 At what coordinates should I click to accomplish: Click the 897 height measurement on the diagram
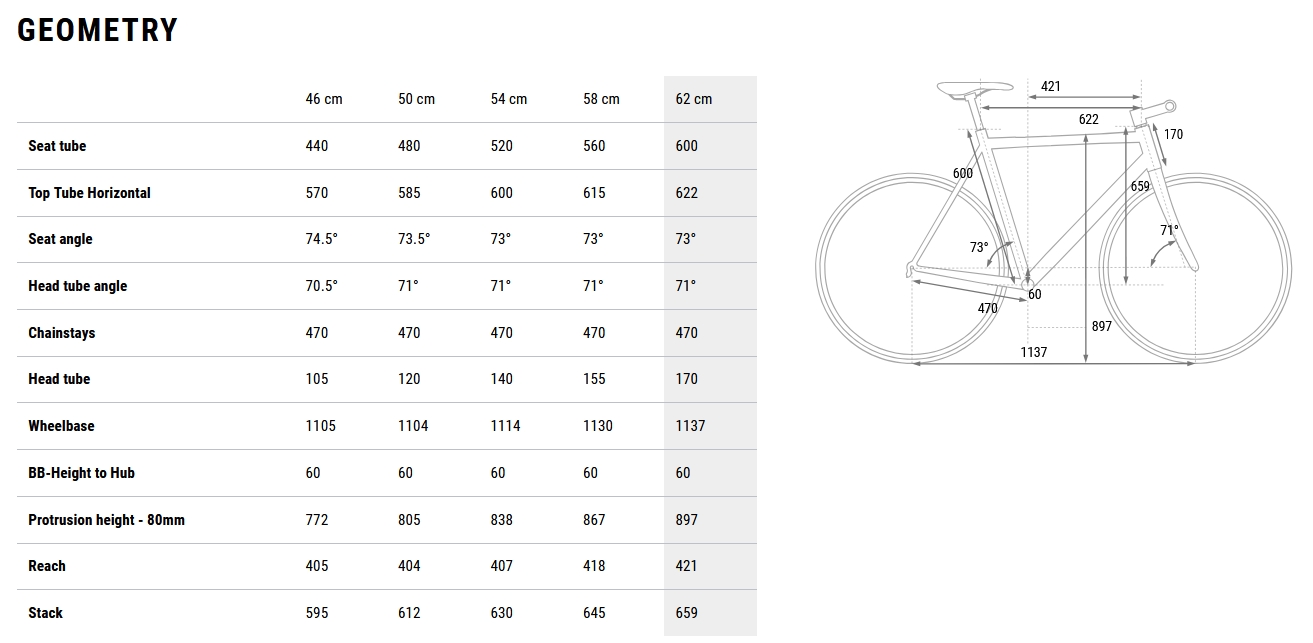click(1101, 326)
